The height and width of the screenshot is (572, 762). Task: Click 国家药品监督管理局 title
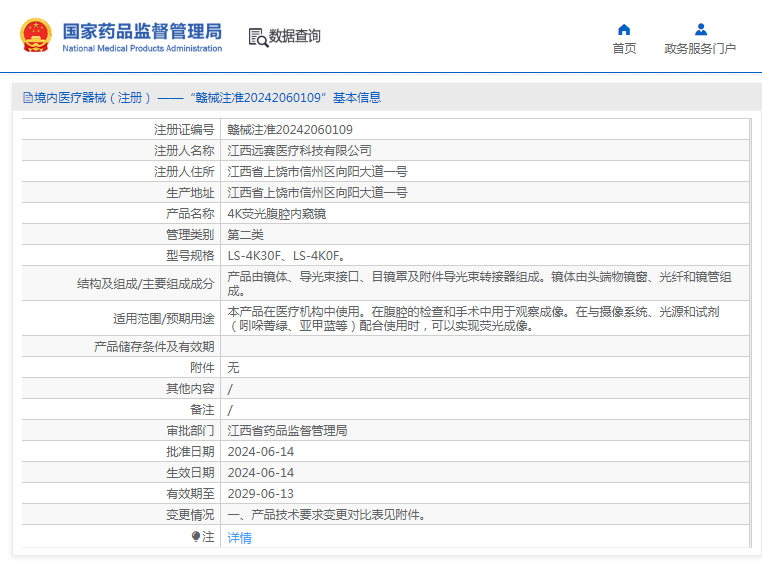(x=142, y=31)
